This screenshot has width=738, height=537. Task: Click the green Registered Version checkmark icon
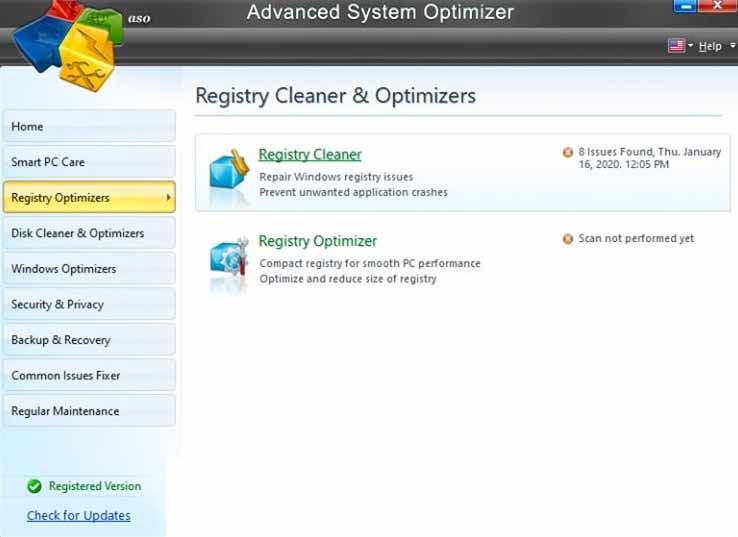34,486
